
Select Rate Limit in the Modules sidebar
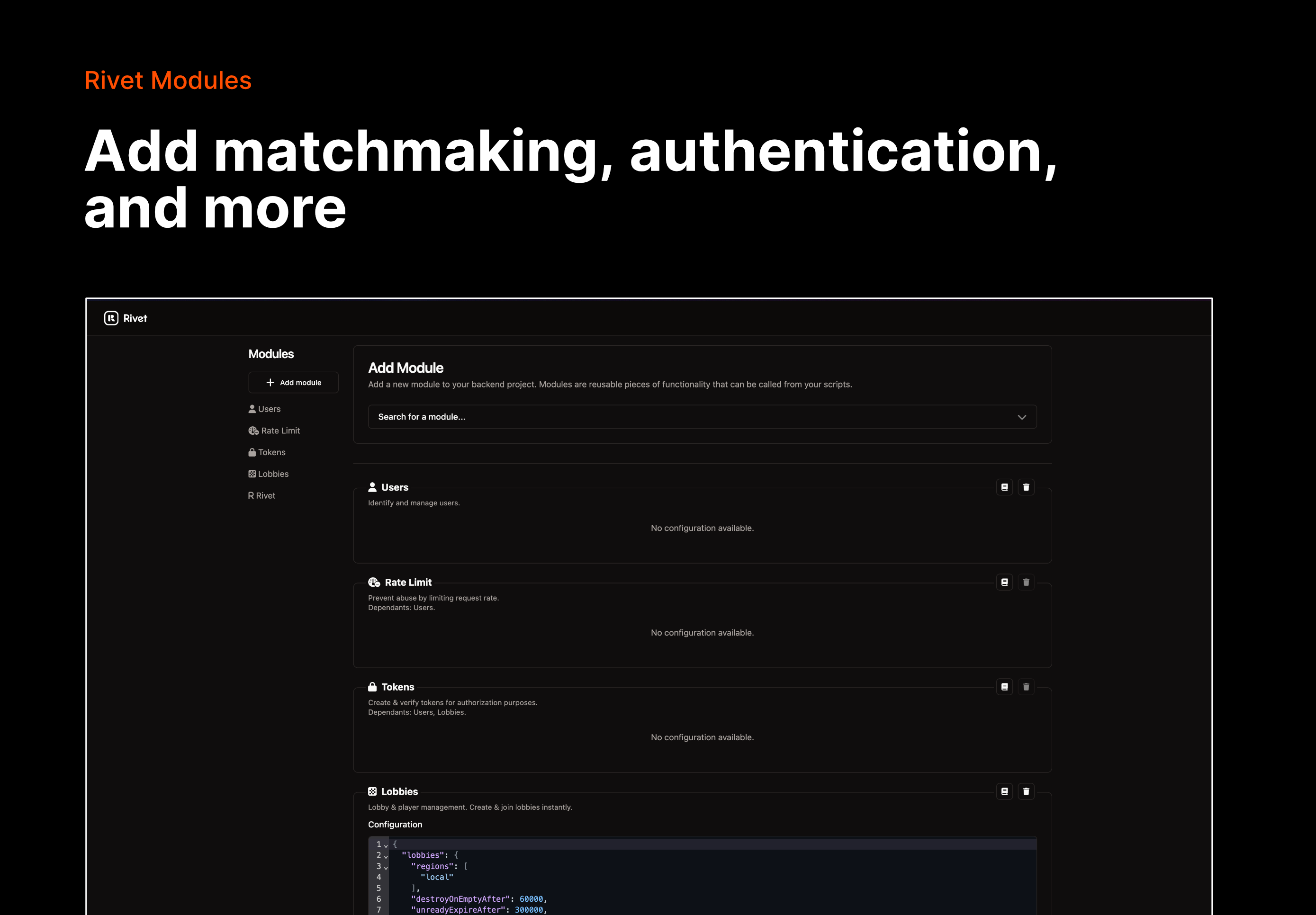(274, 431)
